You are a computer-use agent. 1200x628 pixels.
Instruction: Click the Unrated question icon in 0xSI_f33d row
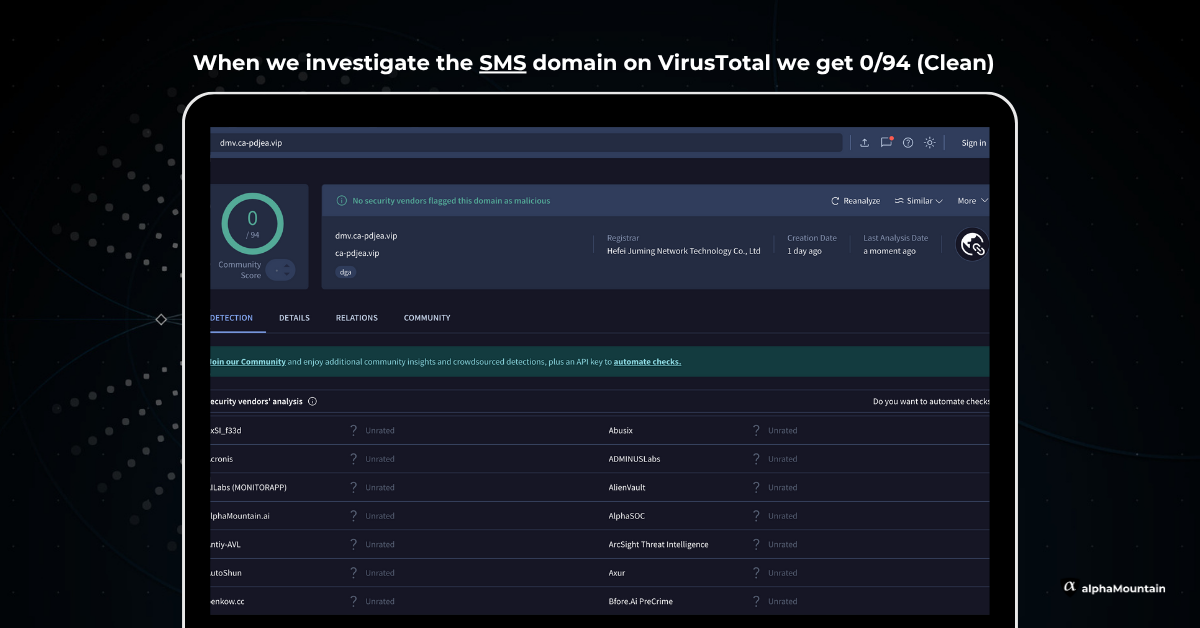(x=353, y=431)
